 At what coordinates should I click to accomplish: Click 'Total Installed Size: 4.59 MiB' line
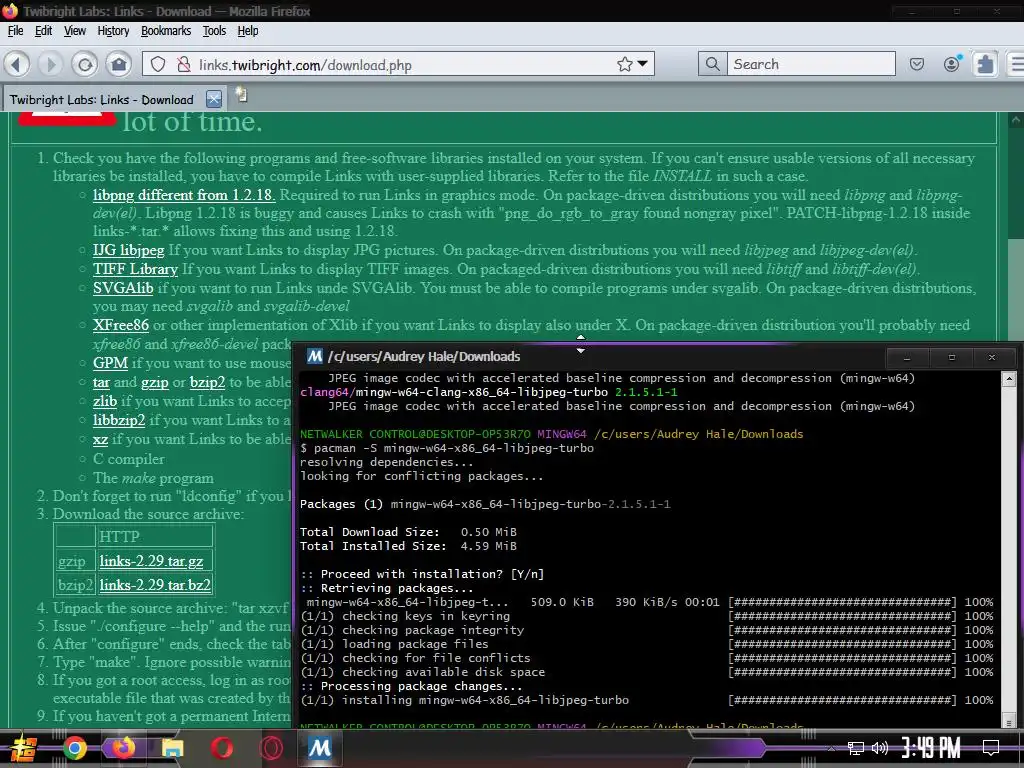click(408, 546)
